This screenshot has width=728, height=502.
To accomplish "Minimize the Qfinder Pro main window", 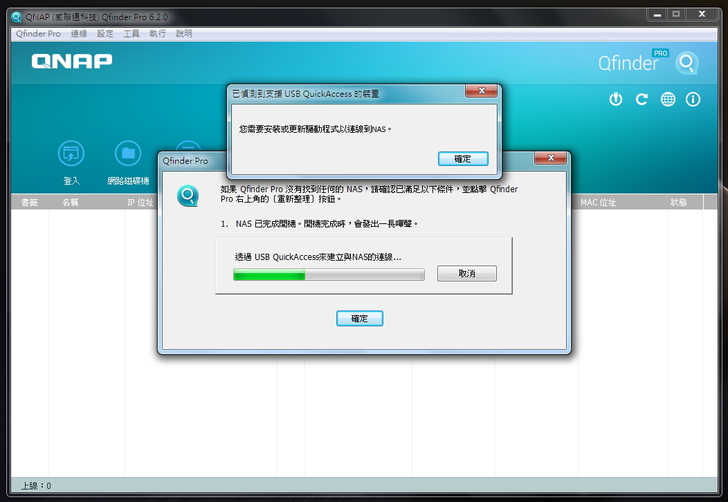I will (657, 15).
